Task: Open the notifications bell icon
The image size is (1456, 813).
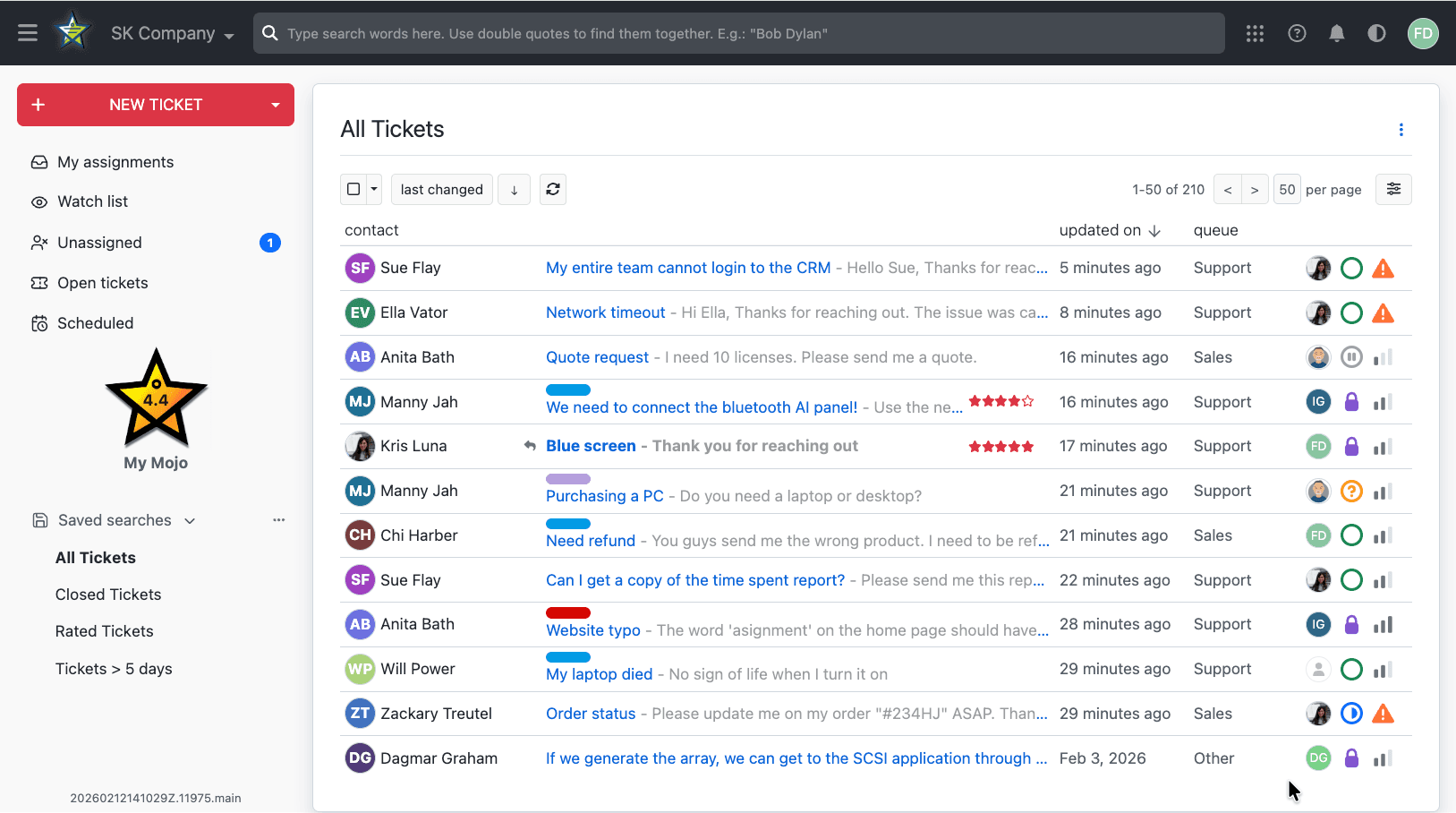Action: click(x=1337, y=33)
